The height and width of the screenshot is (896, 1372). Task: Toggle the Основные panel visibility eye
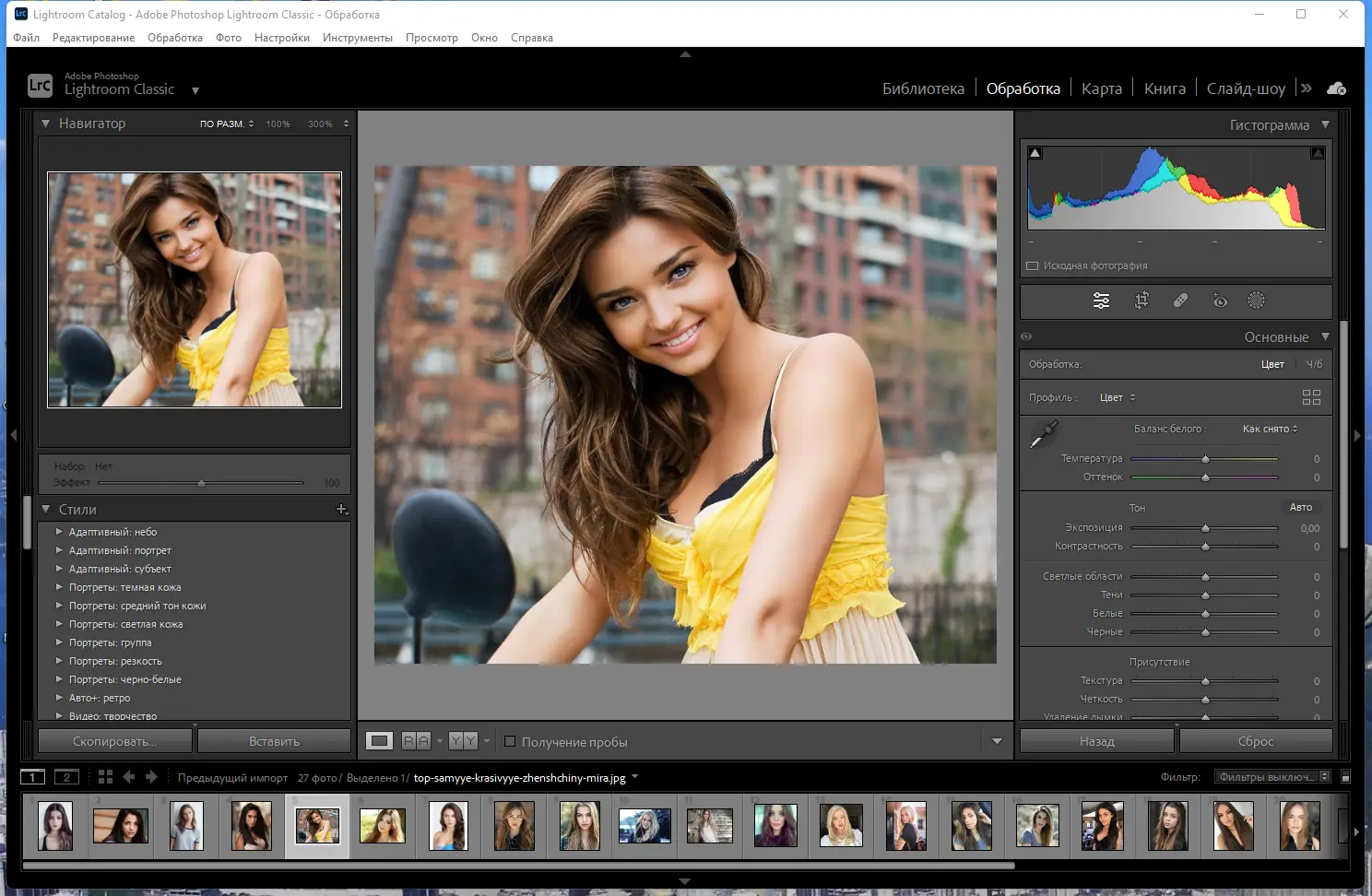pos(1026,336)
